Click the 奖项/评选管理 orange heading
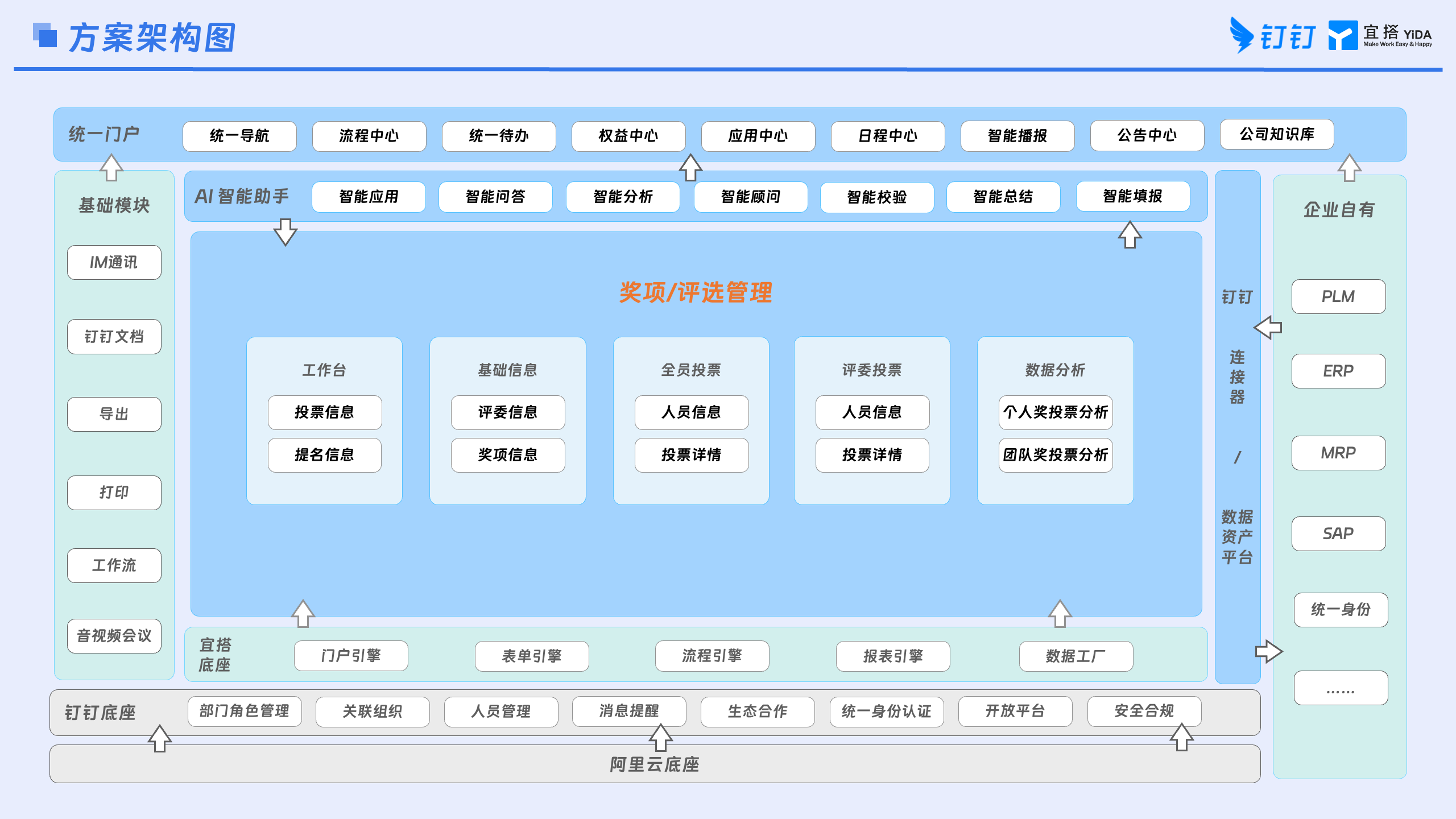The height and width of the screenshot is (819, 1456). tap(696, 293)
